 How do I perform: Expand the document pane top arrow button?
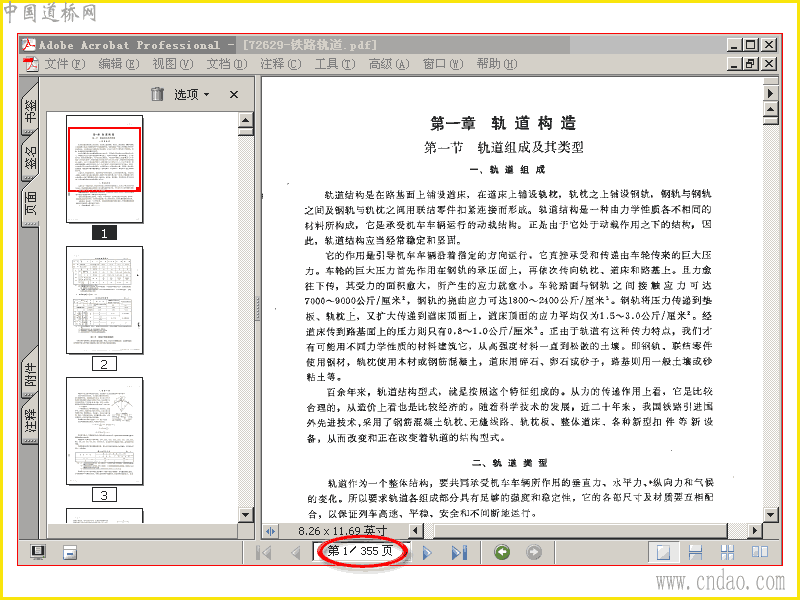coord(770,93)
